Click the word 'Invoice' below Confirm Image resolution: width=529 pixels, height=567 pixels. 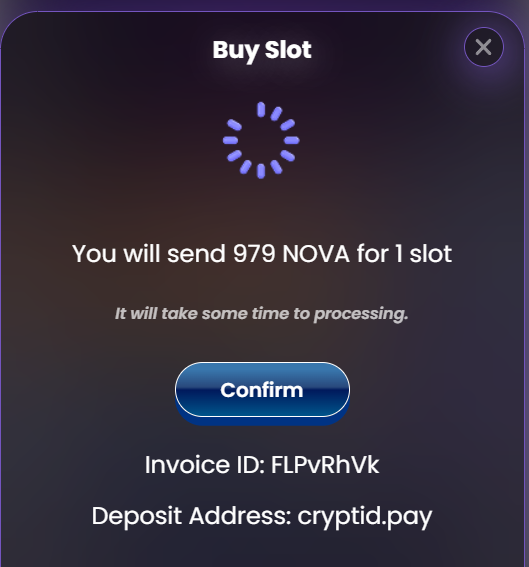tap(187, 464)
